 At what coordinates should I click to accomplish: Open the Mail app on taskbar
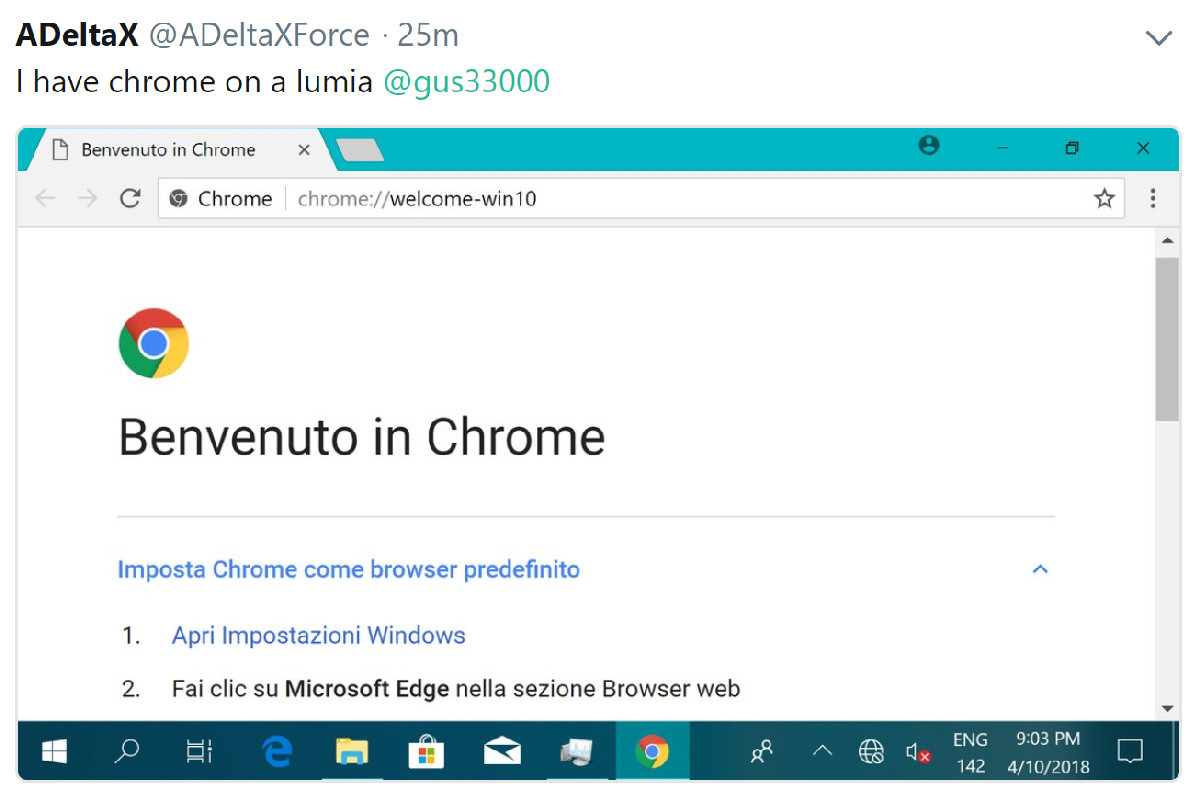(x=502, y=751)
